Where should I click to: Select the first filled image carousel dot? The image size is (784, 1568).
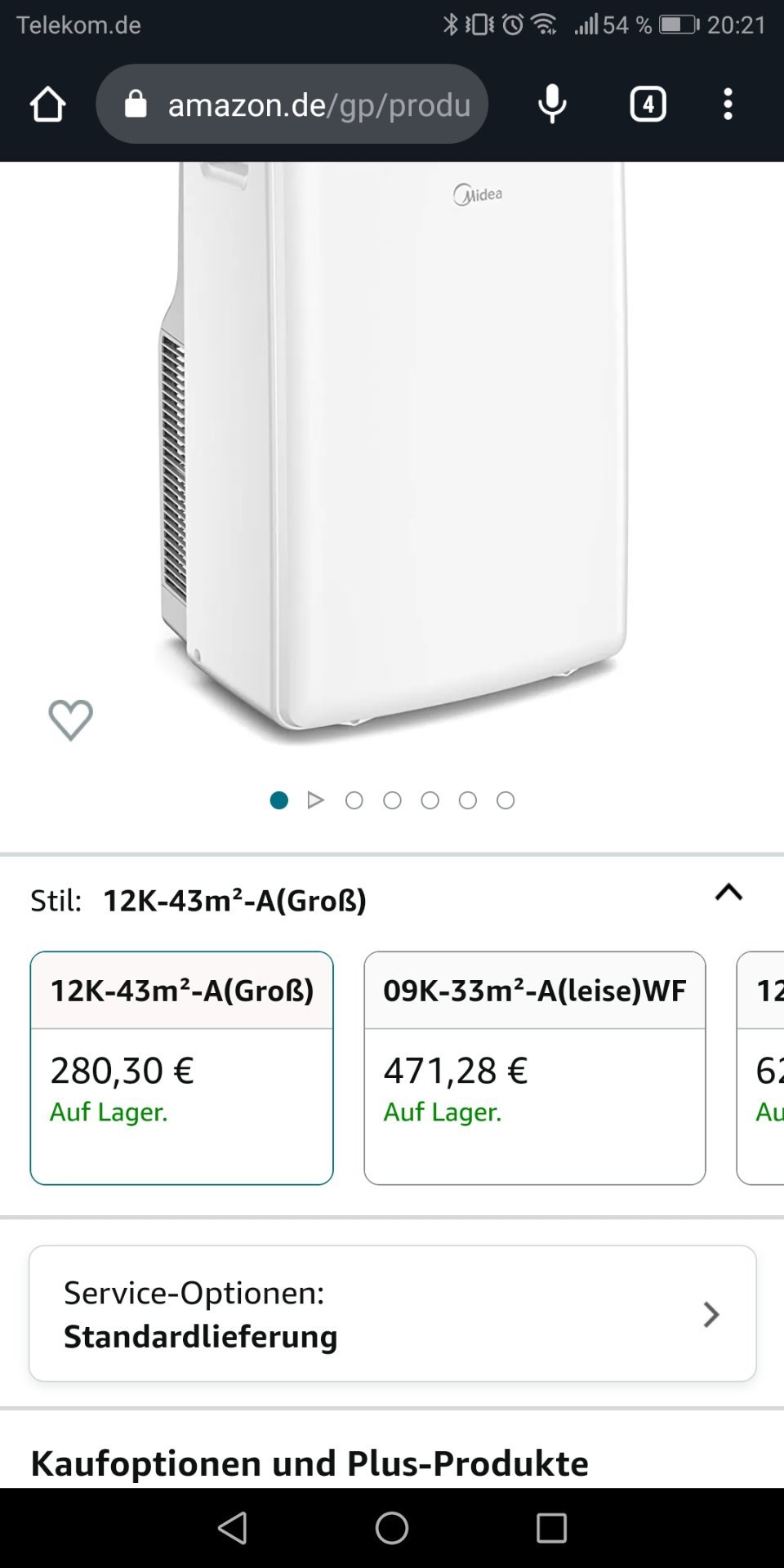tap(278, 800)
